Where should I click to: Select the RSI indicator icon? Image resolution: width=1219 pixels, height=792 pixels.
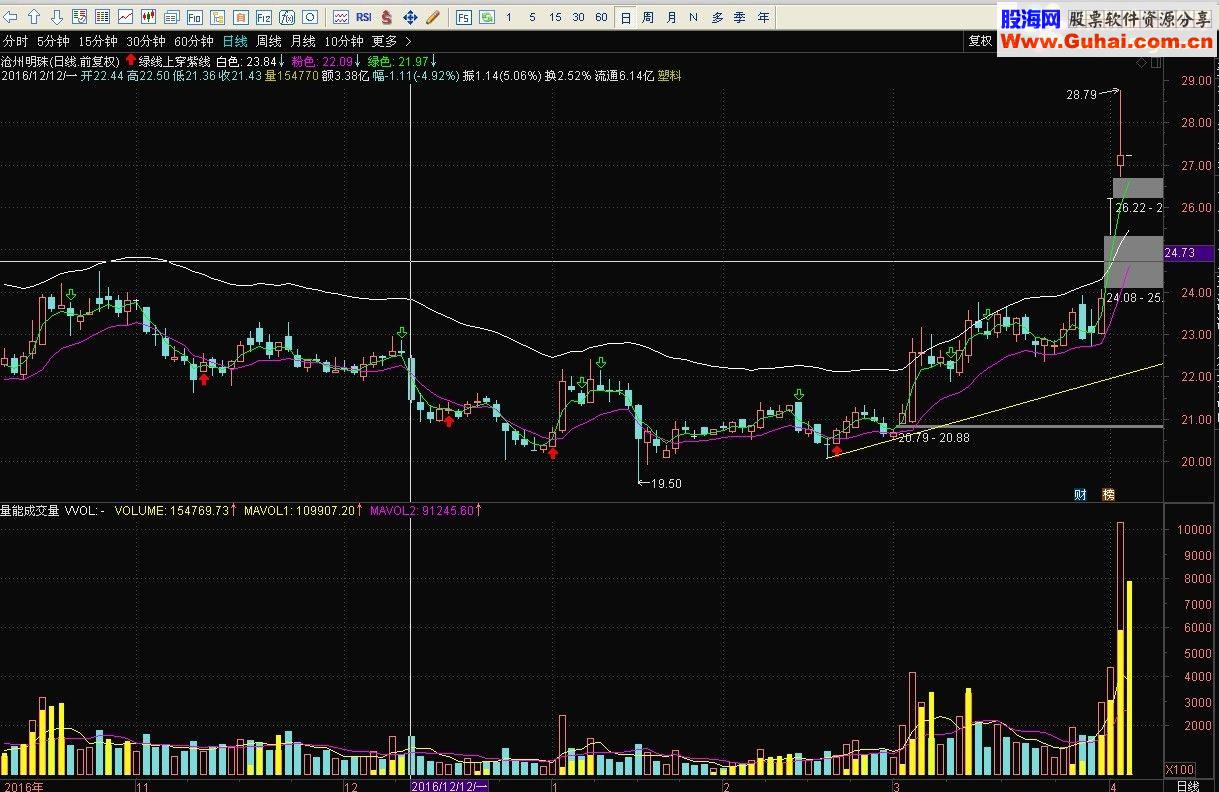click(x=364, y=17)
